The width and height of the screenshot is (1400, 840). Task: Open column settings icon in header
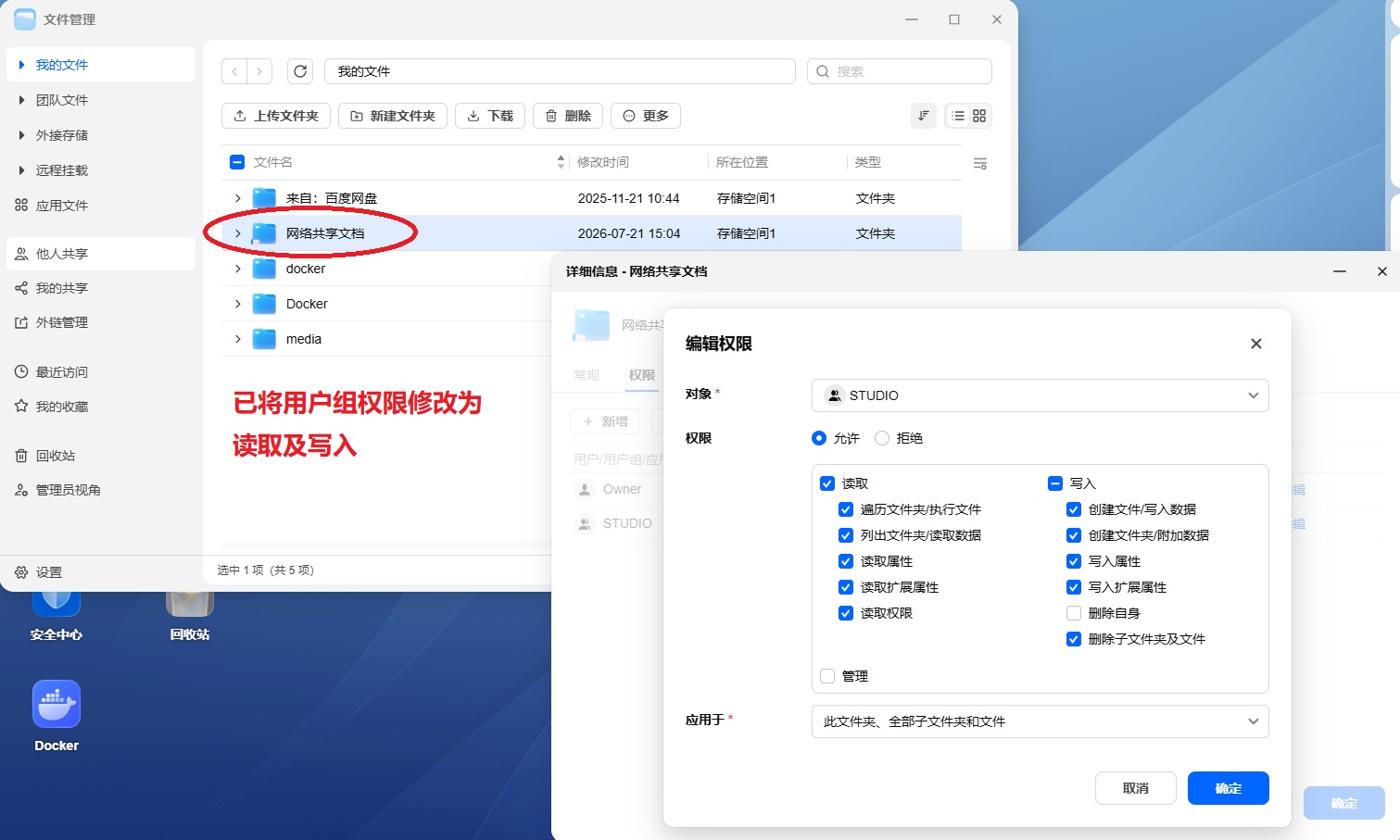pos(980,164)
